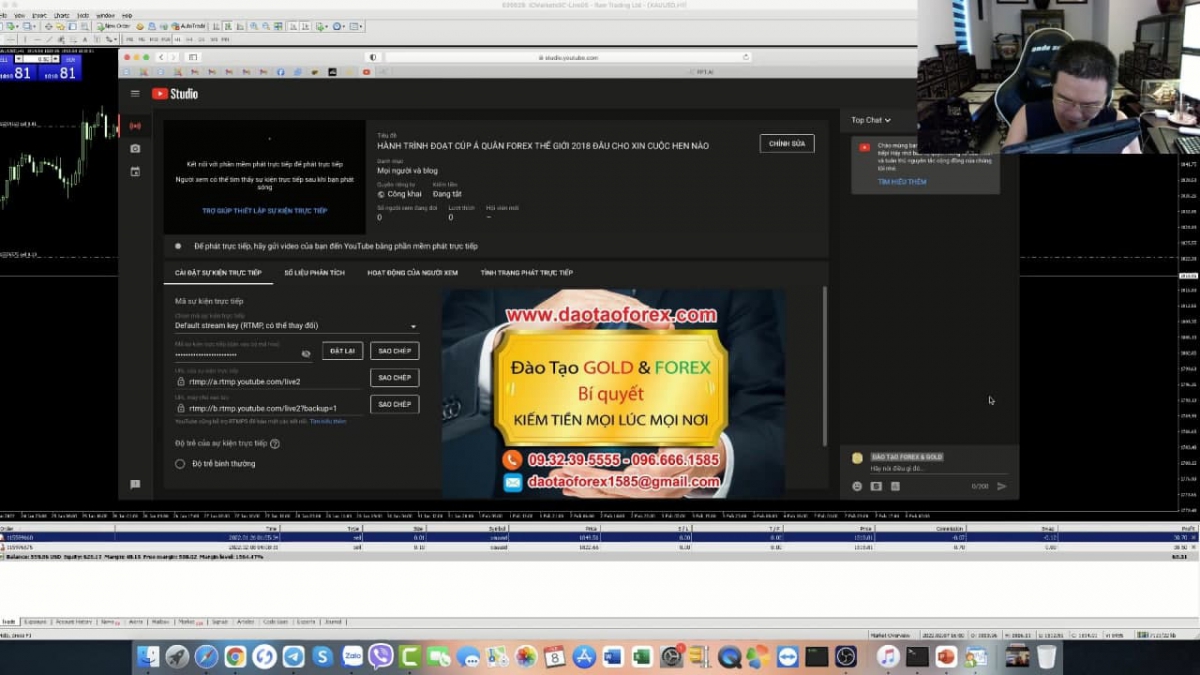The width and height of the screenshot is (1200, 675).
Task: Click TÌM HIỂU THÊM link in chat
Action: click(902, 182)
